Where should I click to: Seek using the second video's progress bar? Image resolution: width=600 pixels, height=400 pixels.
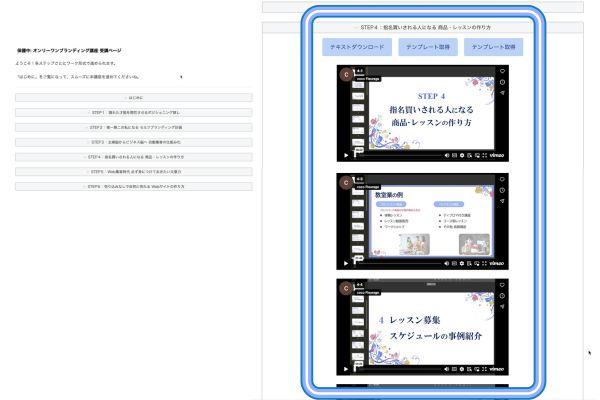pyautogui.click(x=400, y=263)
